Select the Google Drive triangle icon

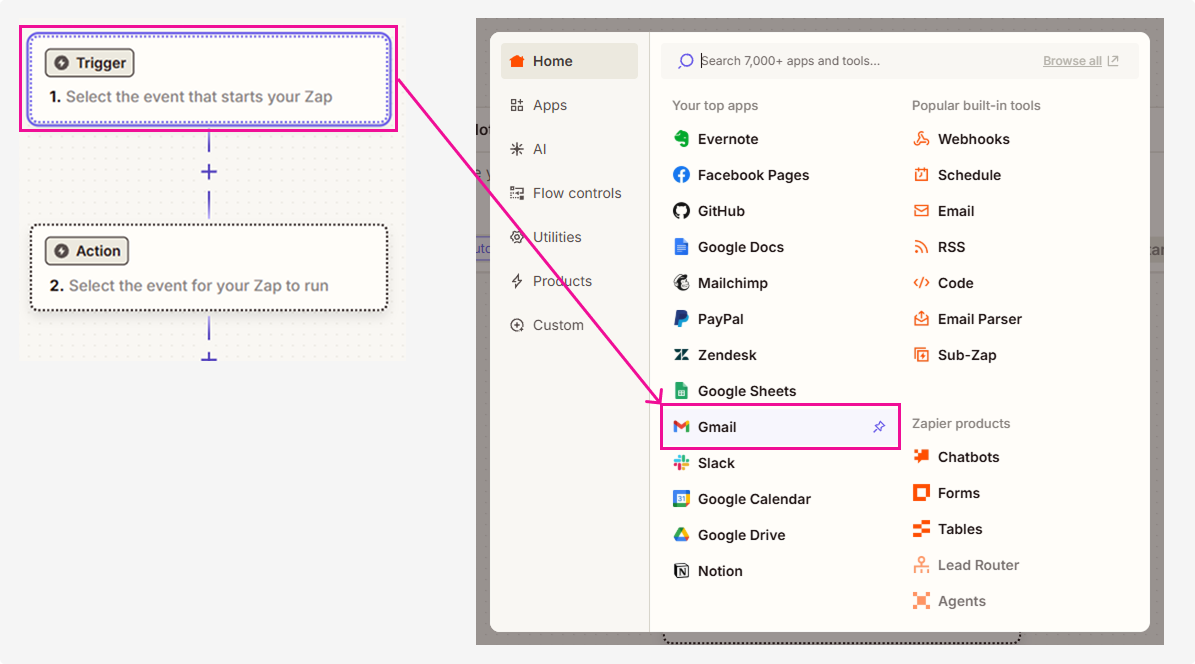(x=681, y=535)
